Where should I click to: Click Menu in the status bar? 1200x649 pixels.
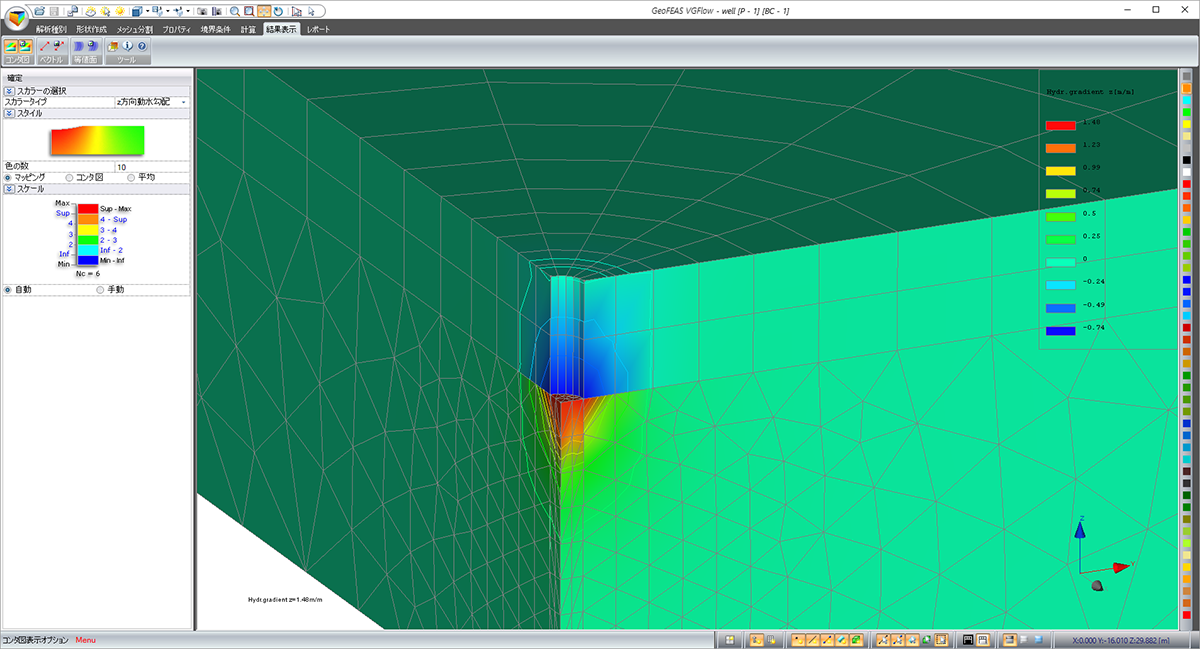coord(85,640)
